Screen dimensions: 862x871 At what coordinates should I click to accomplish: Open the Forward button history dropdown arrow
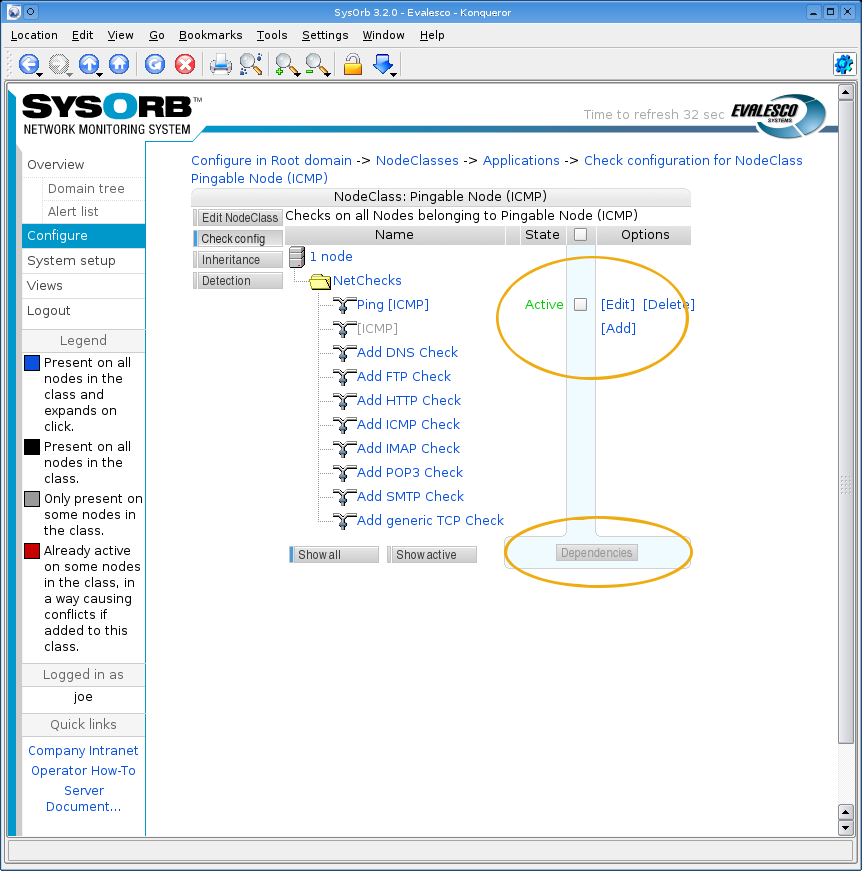(69, 74)
